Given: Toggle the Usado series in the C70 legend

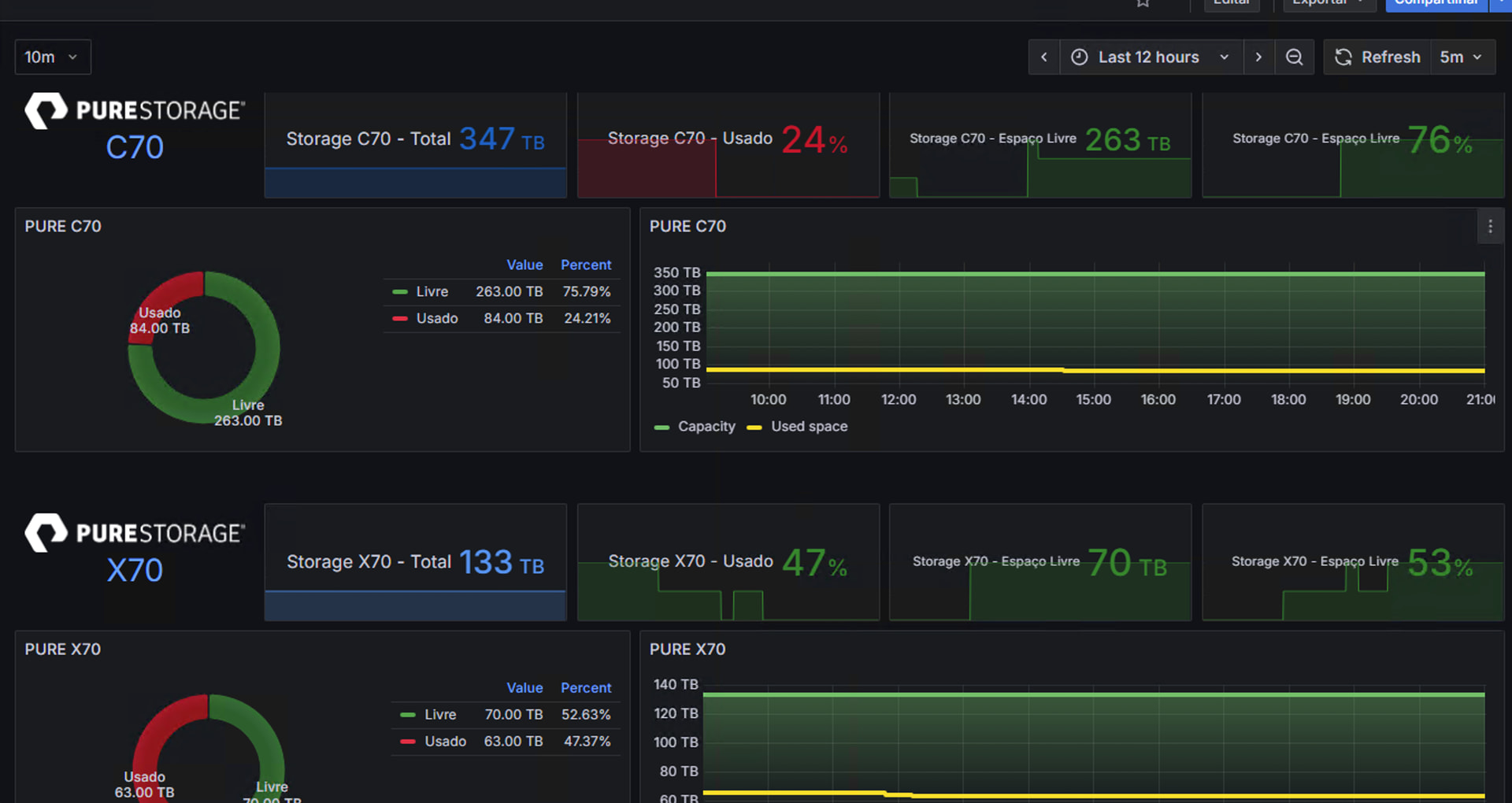Looking at the screenshot, I should tap(437, 319).
